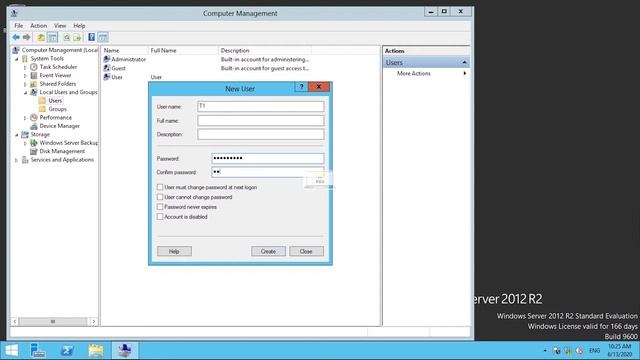The image size is (640, 360).
Task: Check 'User must change password at next logon'
Action: (x=160, y=187)
